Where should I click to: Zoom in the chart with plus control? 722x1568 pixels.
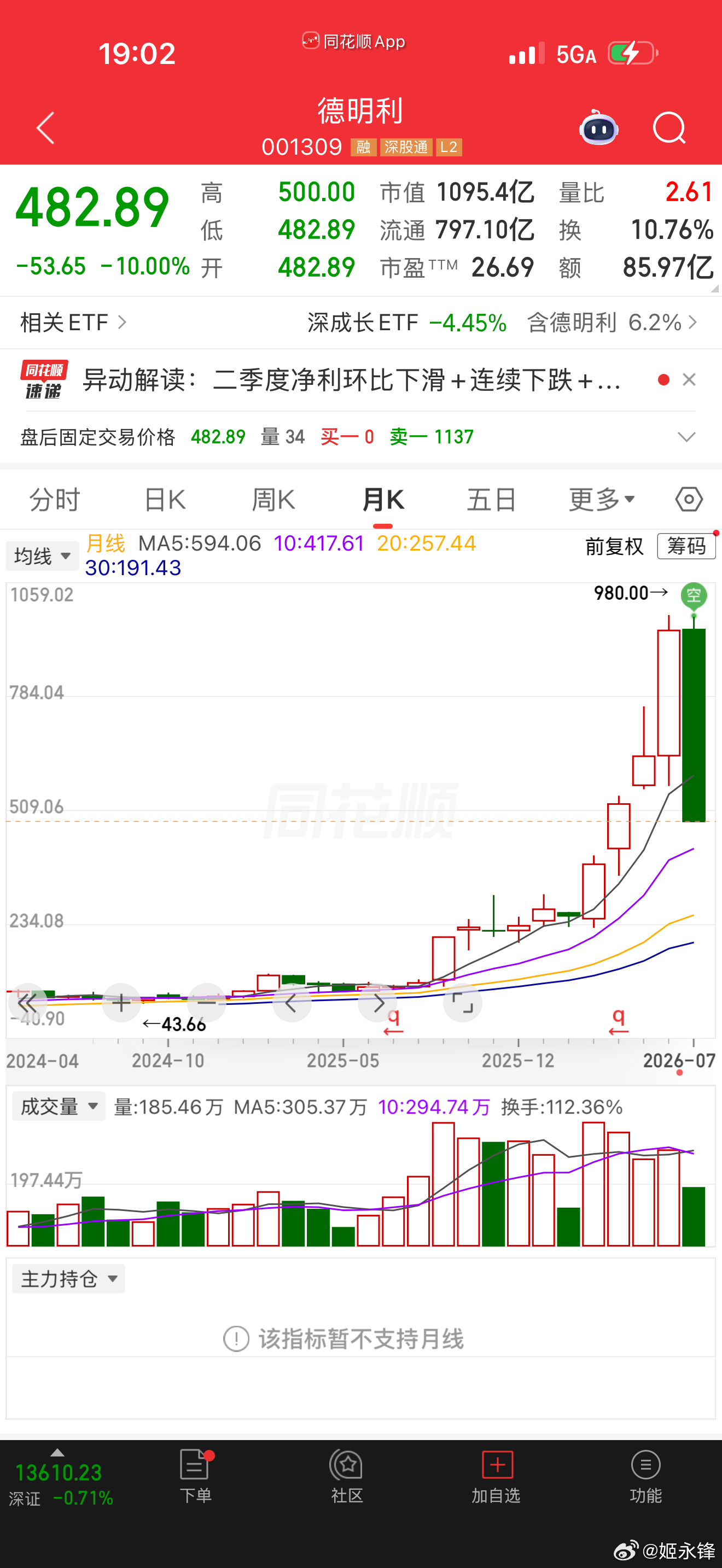(121, 1003)
